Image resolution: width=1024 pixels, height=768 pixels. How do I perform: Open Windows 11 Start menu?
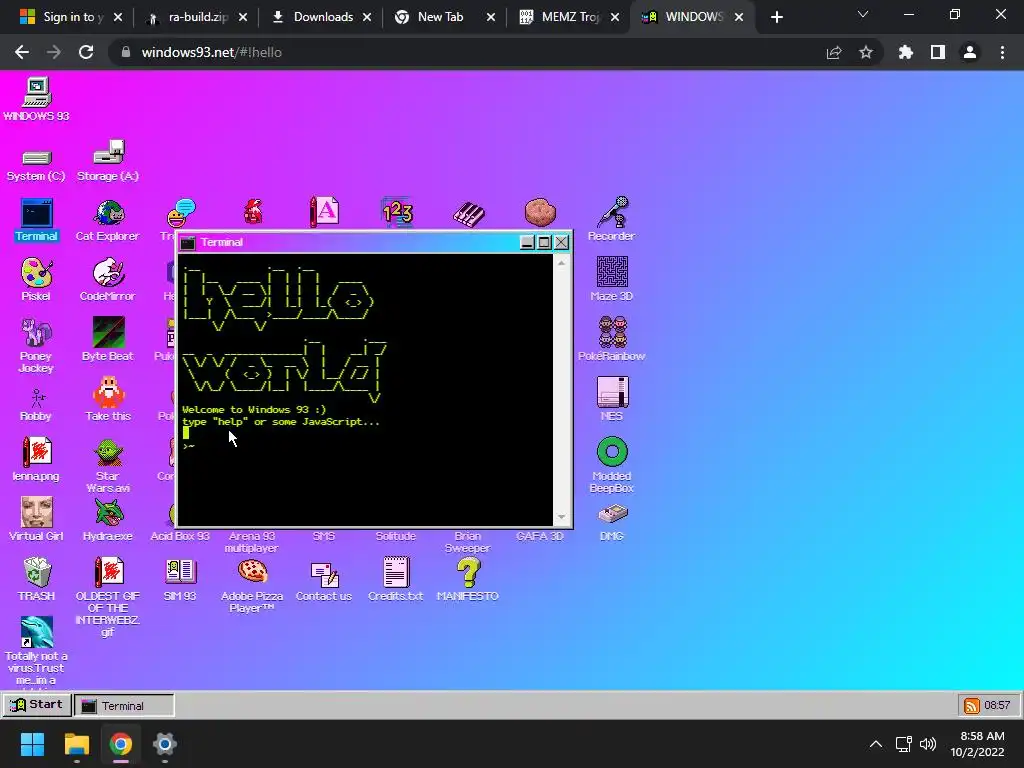pyautogui.click(x=32, y=744)
